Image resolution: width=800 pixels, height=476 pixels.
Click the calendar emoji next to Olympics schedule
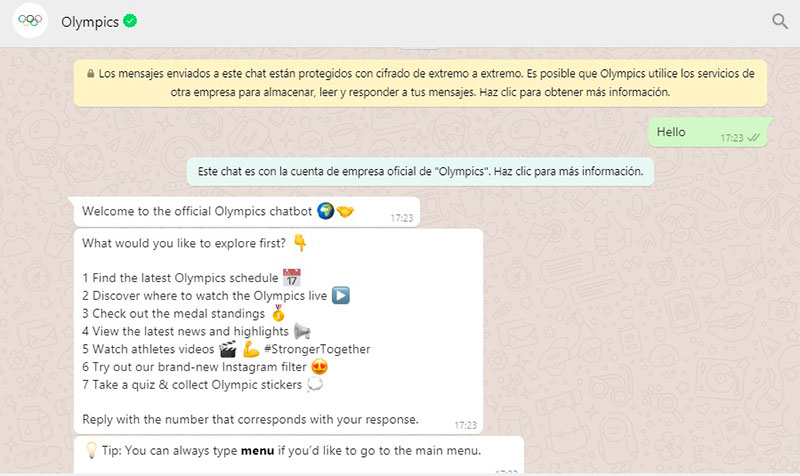(x=291, y=278)
